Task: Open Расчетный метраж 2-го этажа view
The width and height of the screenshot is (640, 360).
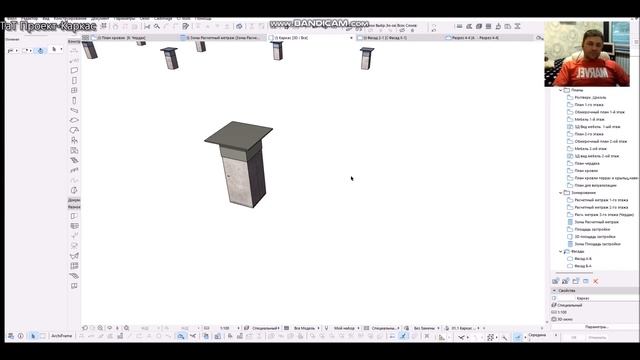Action: point(601,208)
